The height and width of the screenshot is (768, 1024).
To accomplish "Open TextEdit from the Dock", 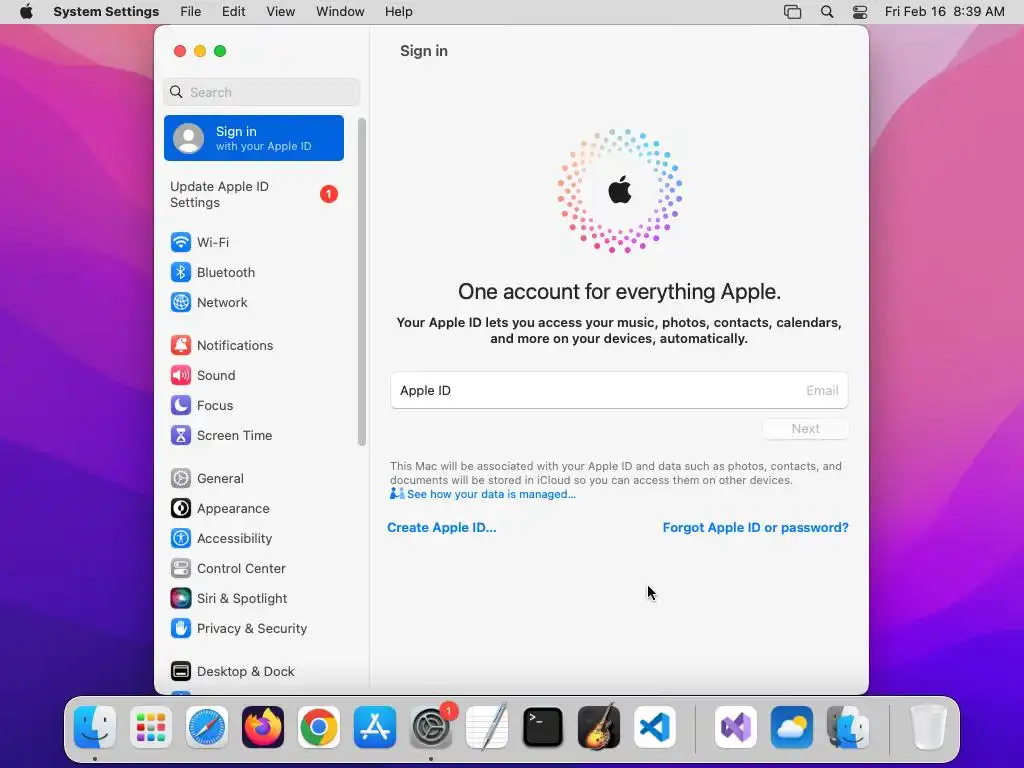I will coord(487,727).
